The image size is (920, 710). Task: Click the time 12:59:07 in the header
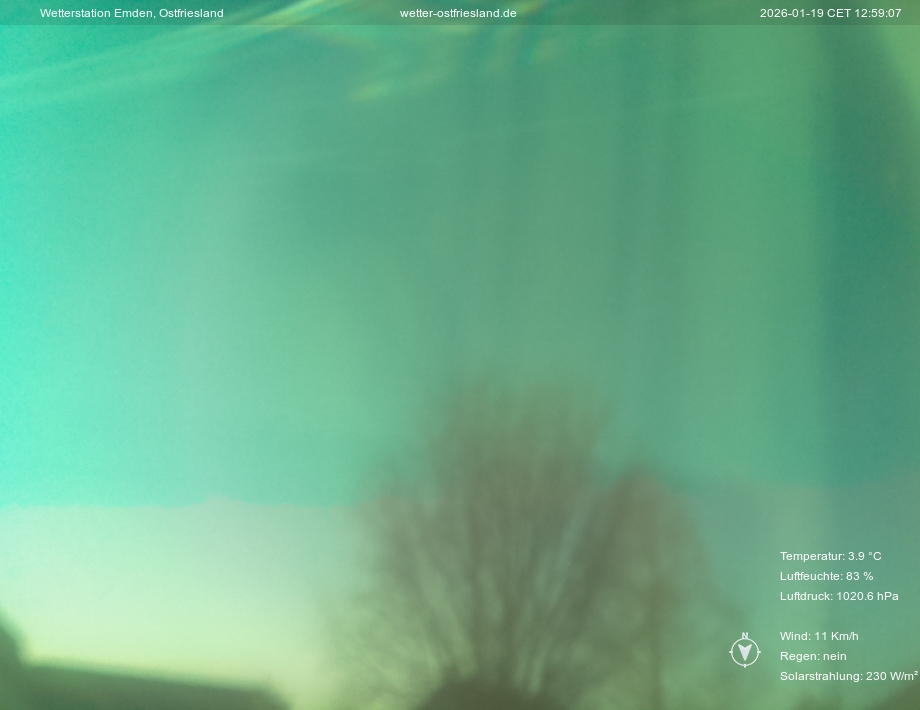pyautogui.click(x=877, y=13)
